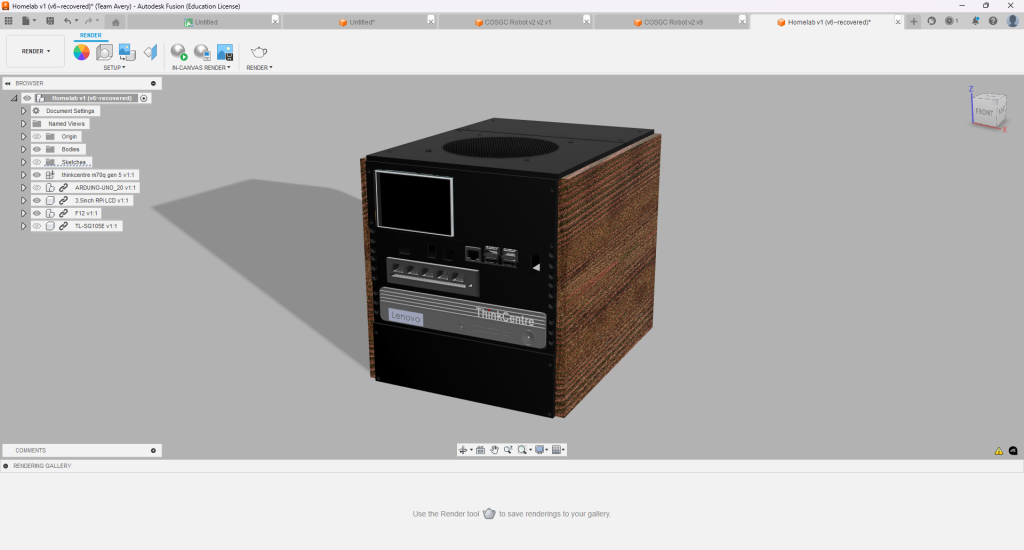This screenshot has width=1024, height=550.
Task: Show TL-SG105E component via eye icon
Action: 37,226
